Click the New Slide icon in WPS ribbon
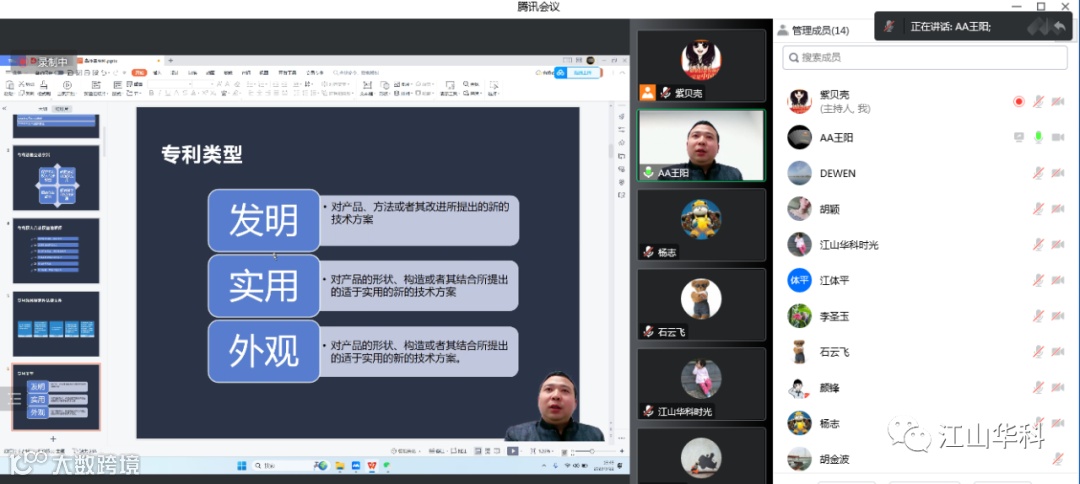Viewport: 1080px width, 484px height. tap(95, 85)
